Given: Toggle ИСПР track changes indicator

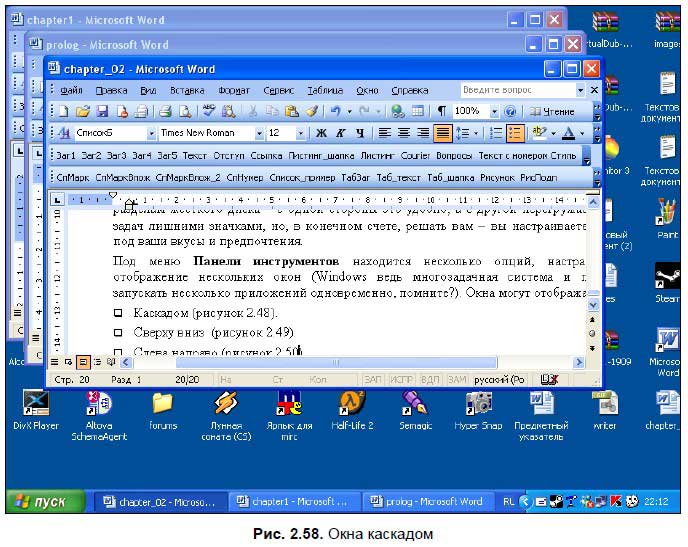Looking at the screenshot, I should tap(401, 379).
